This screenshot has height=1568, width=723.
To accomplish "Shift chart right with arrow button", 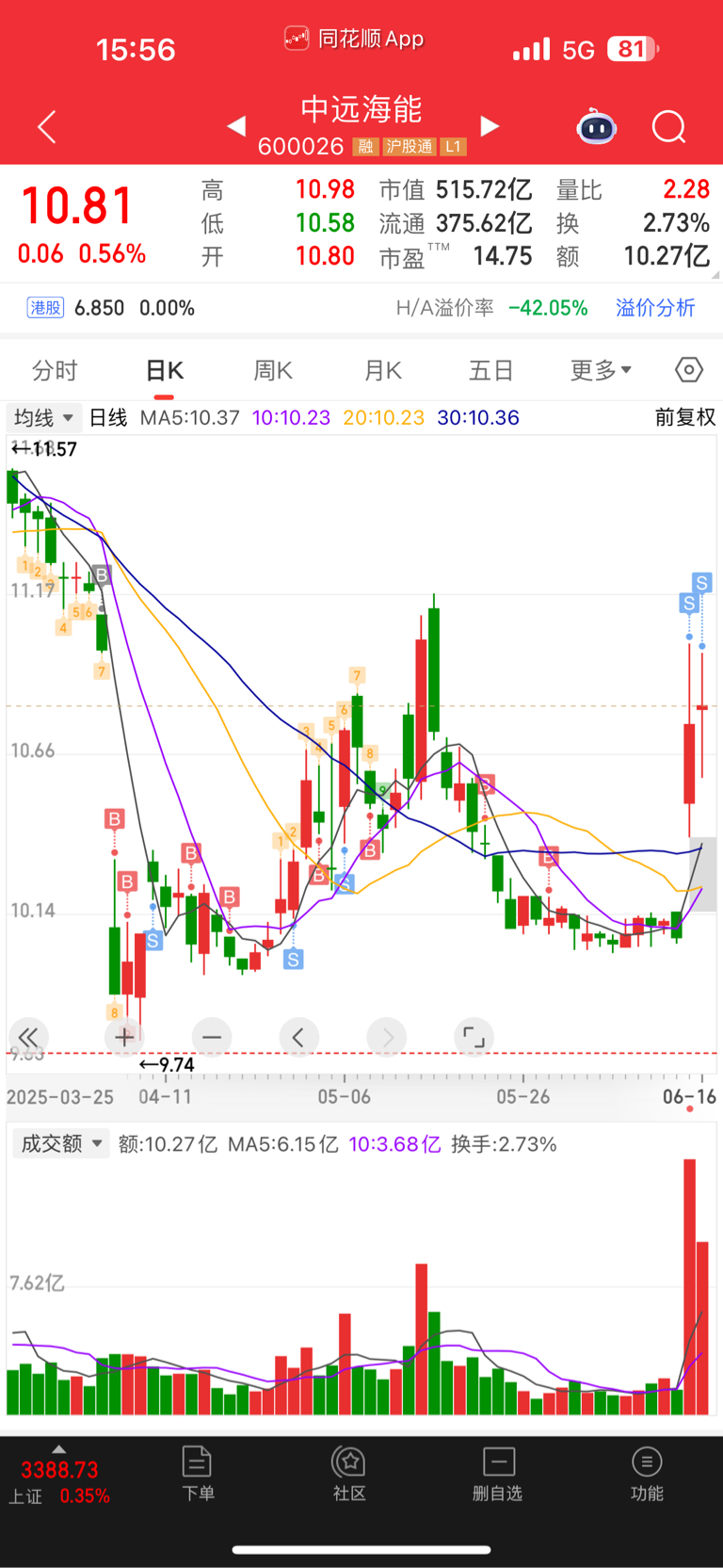I will [387, 1037].
